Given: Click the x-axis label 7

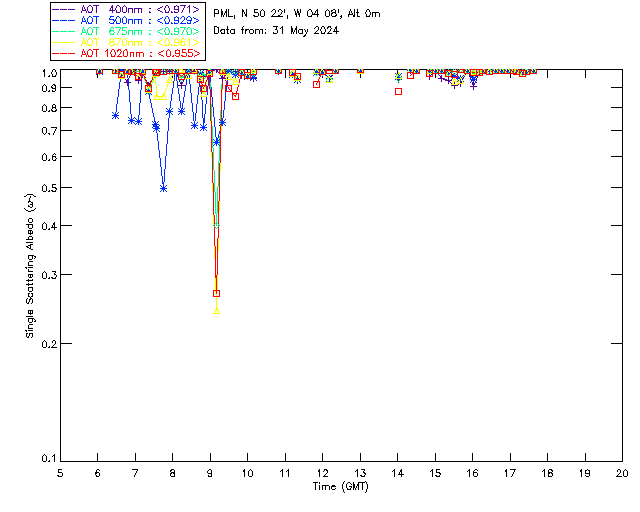Looking at the screenshot, I should click(x=135, y=473).
